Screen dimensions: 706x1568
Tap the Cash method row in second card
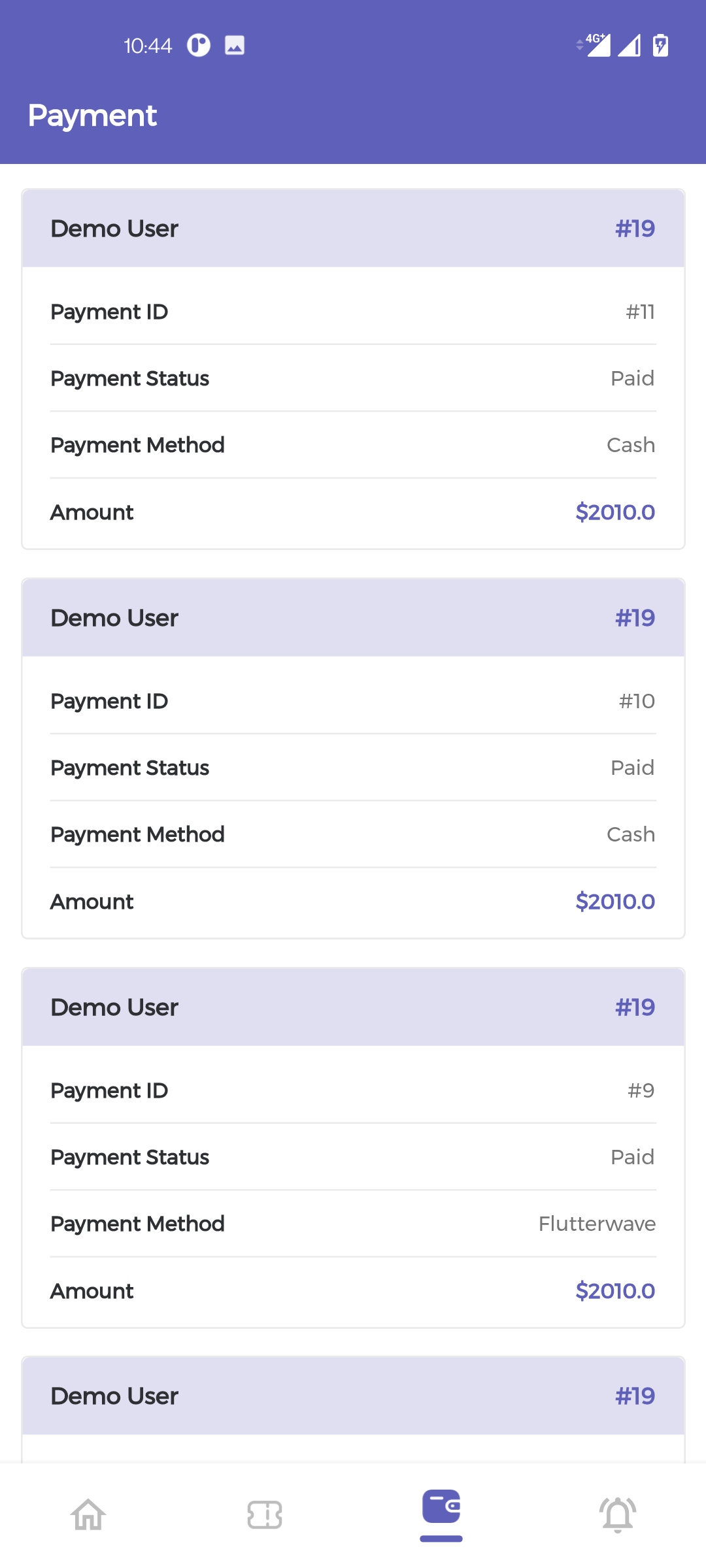(x=353, y=834)
